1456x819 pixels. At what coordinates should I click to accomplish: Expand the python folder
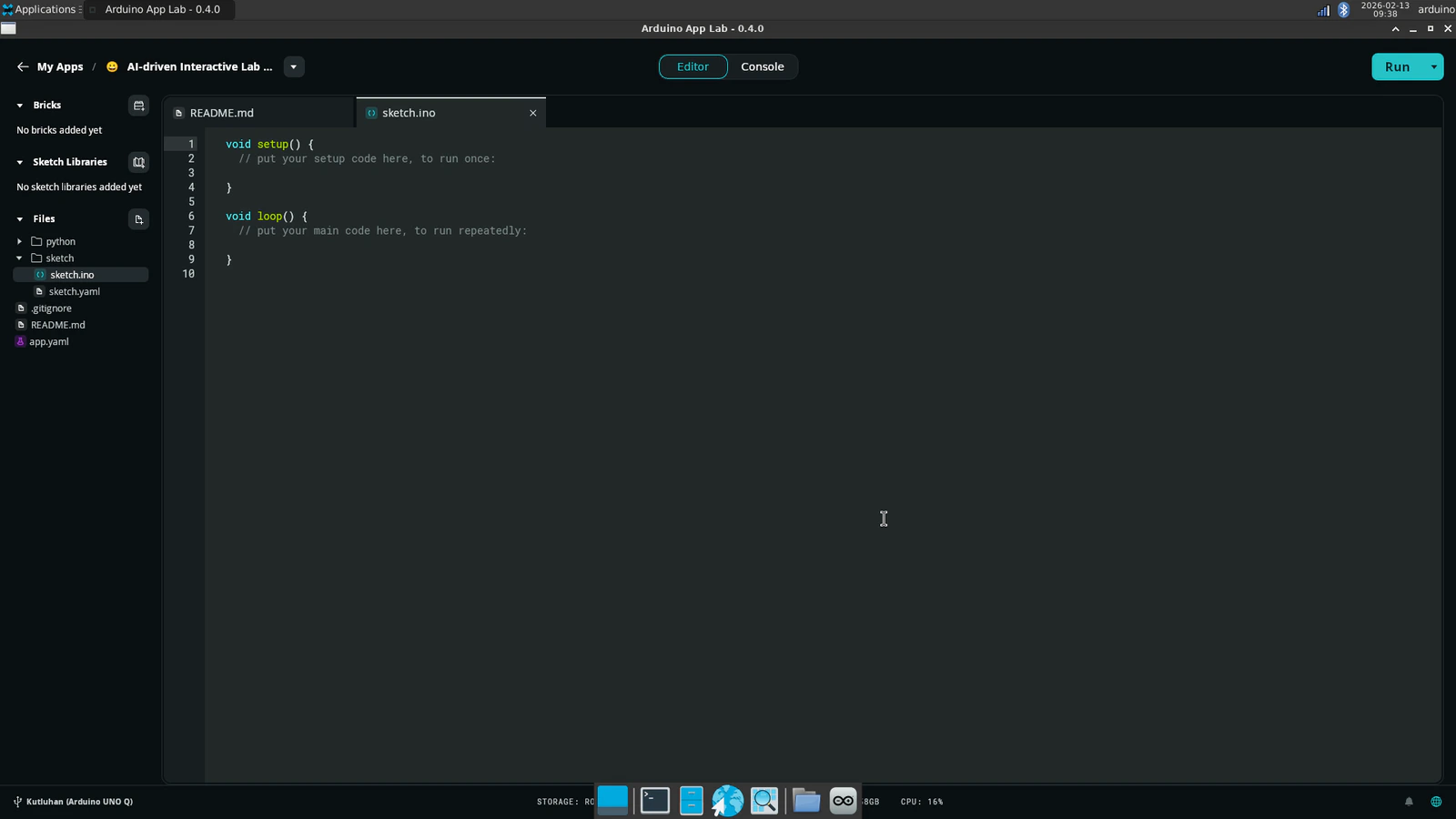(x=19, y=241)
